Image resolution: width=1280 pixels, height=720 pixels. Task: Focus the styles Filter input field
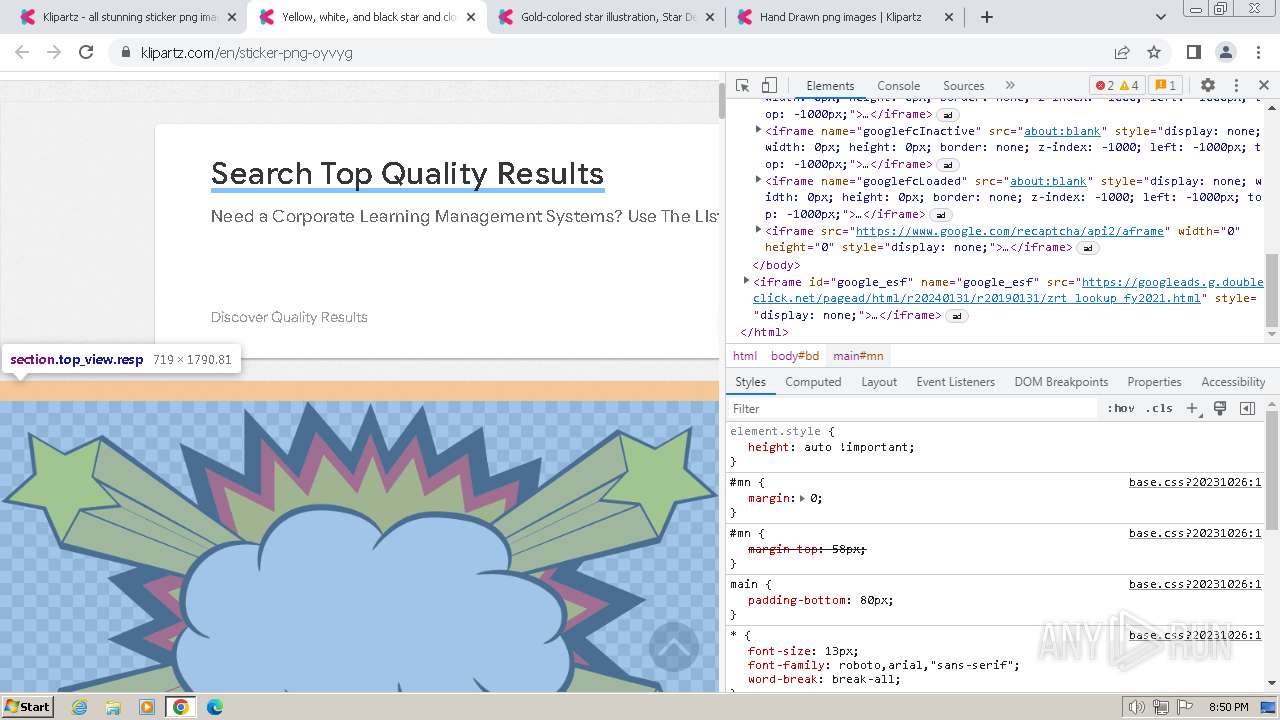(913, 408)
